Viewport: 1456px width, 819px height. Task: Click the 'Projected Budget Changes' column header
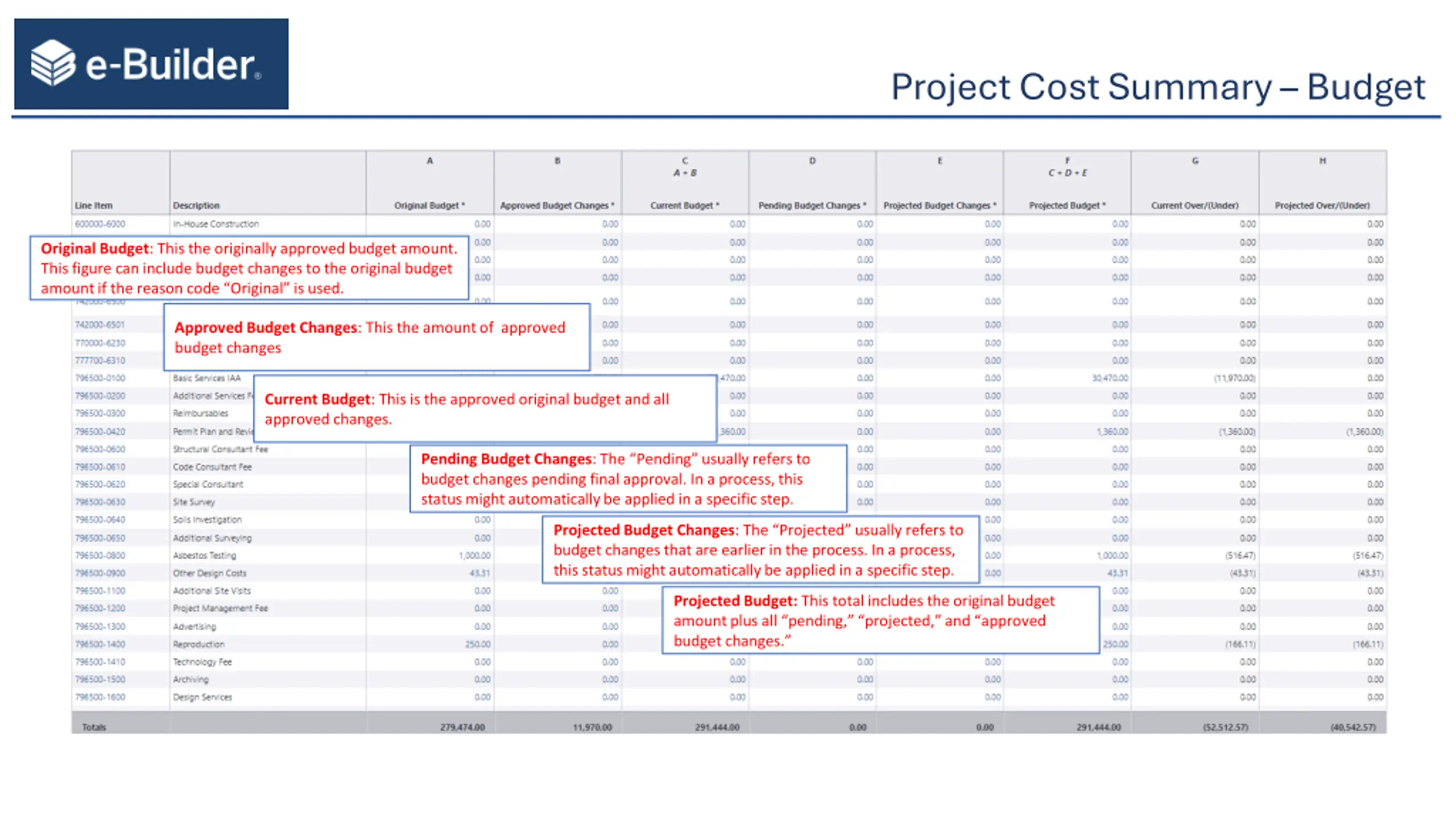[x=940, y=205]
